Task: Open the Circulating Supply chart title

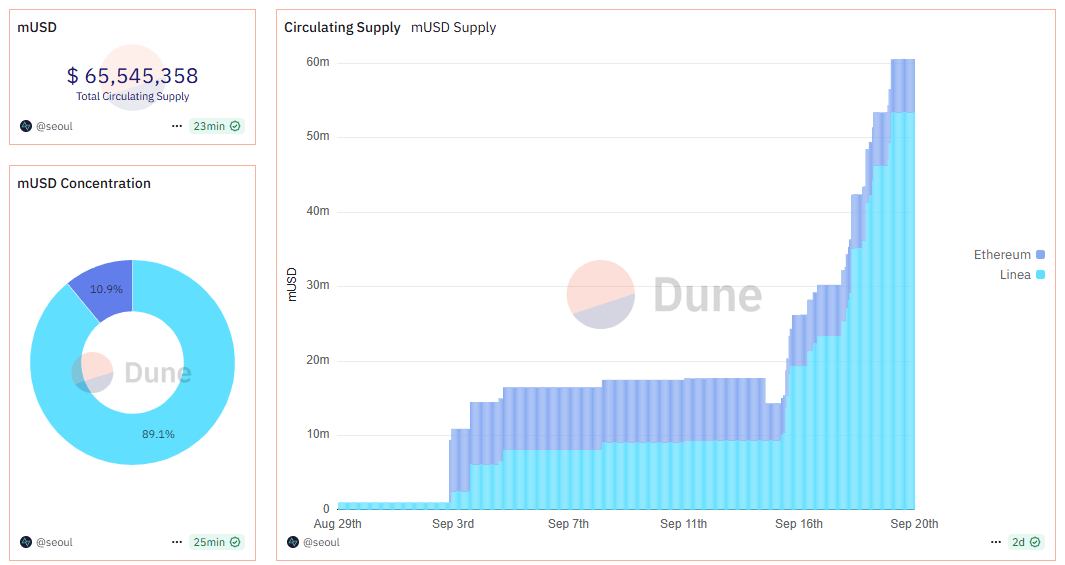Action: click(x=342, y=27)
